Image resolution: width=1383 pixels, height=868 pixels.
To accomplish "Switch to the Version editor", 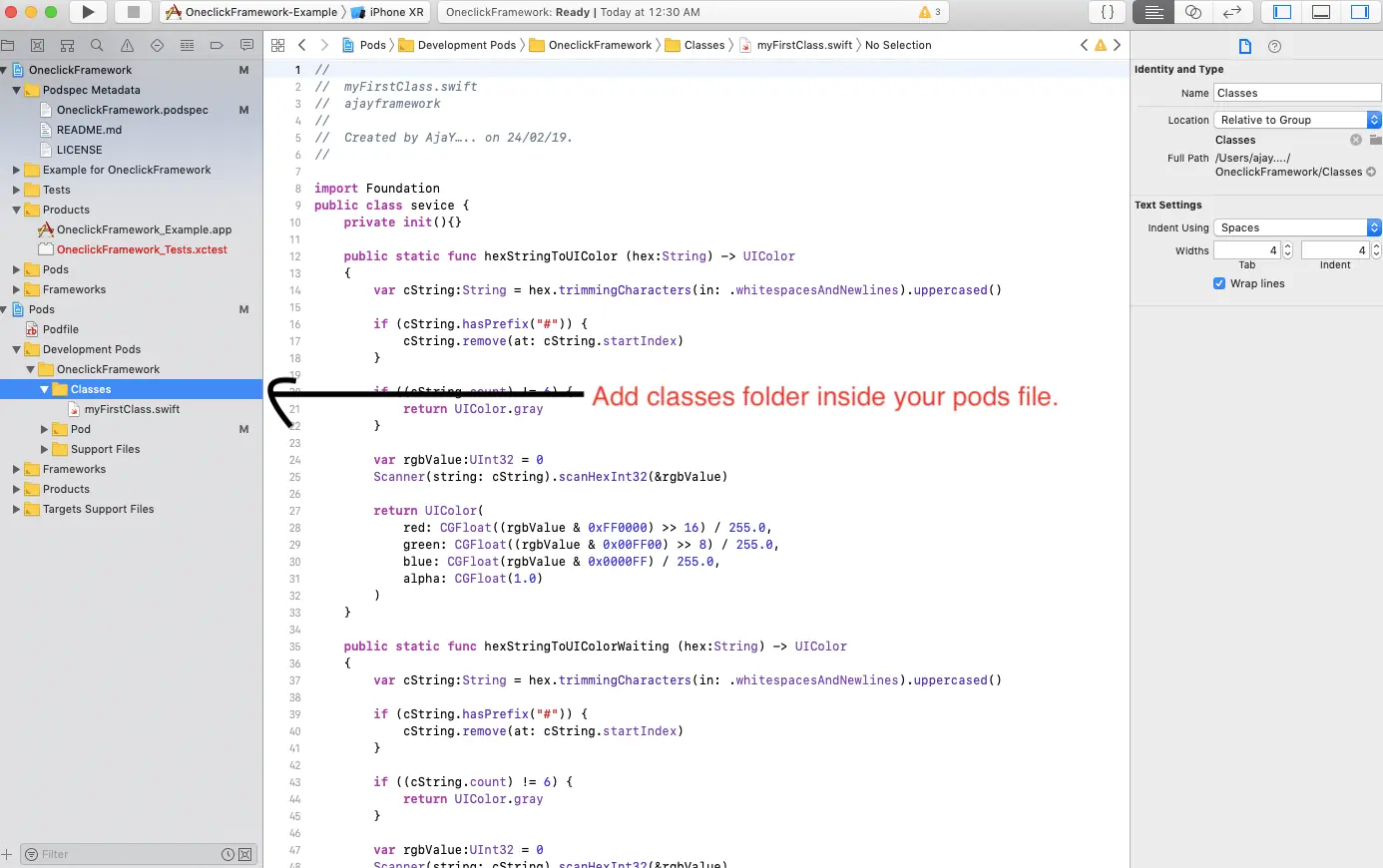I will click(1231, 12).
